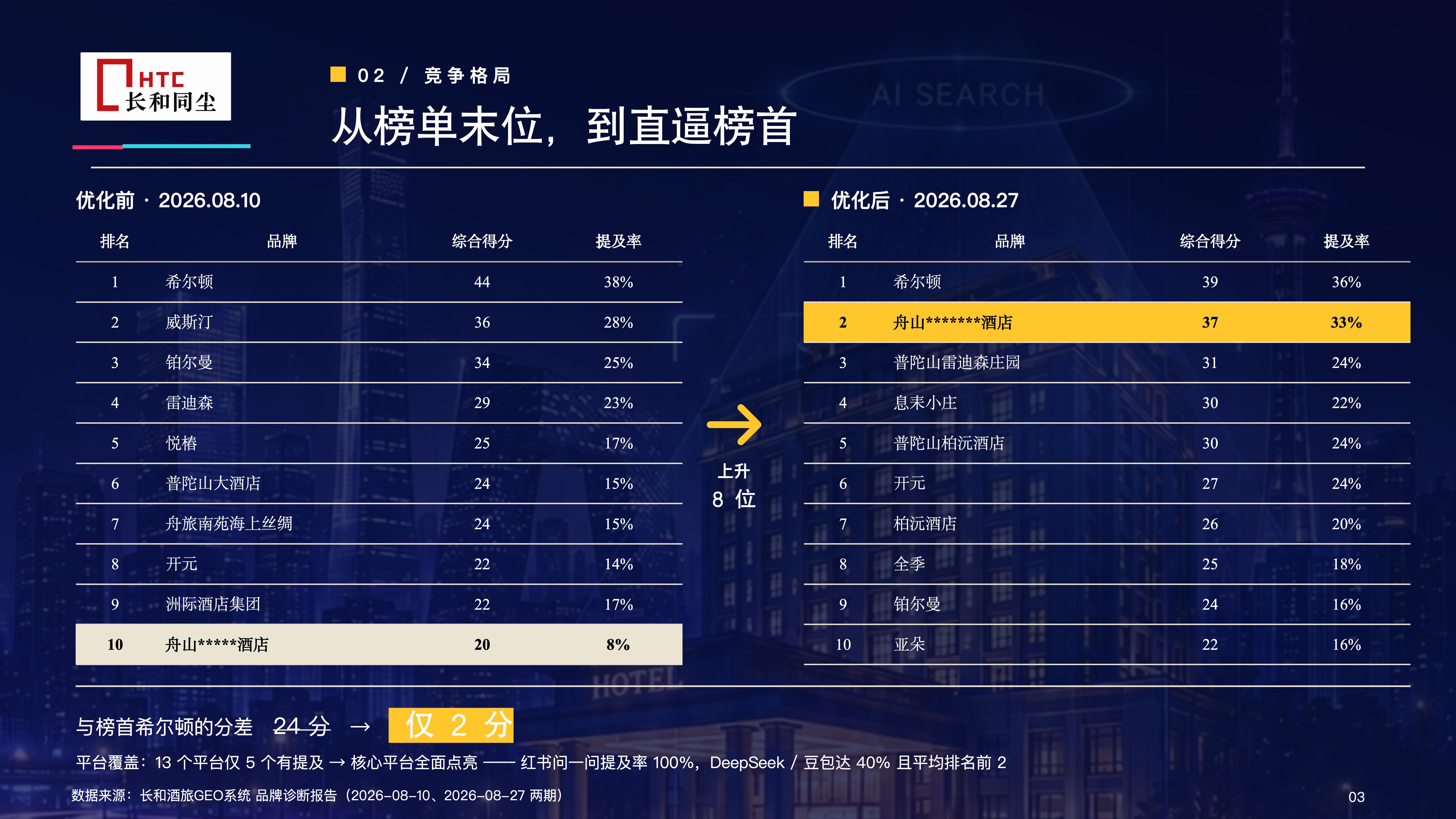
Task: Click 雷迪森 in the before table
Action: [189, 403]
